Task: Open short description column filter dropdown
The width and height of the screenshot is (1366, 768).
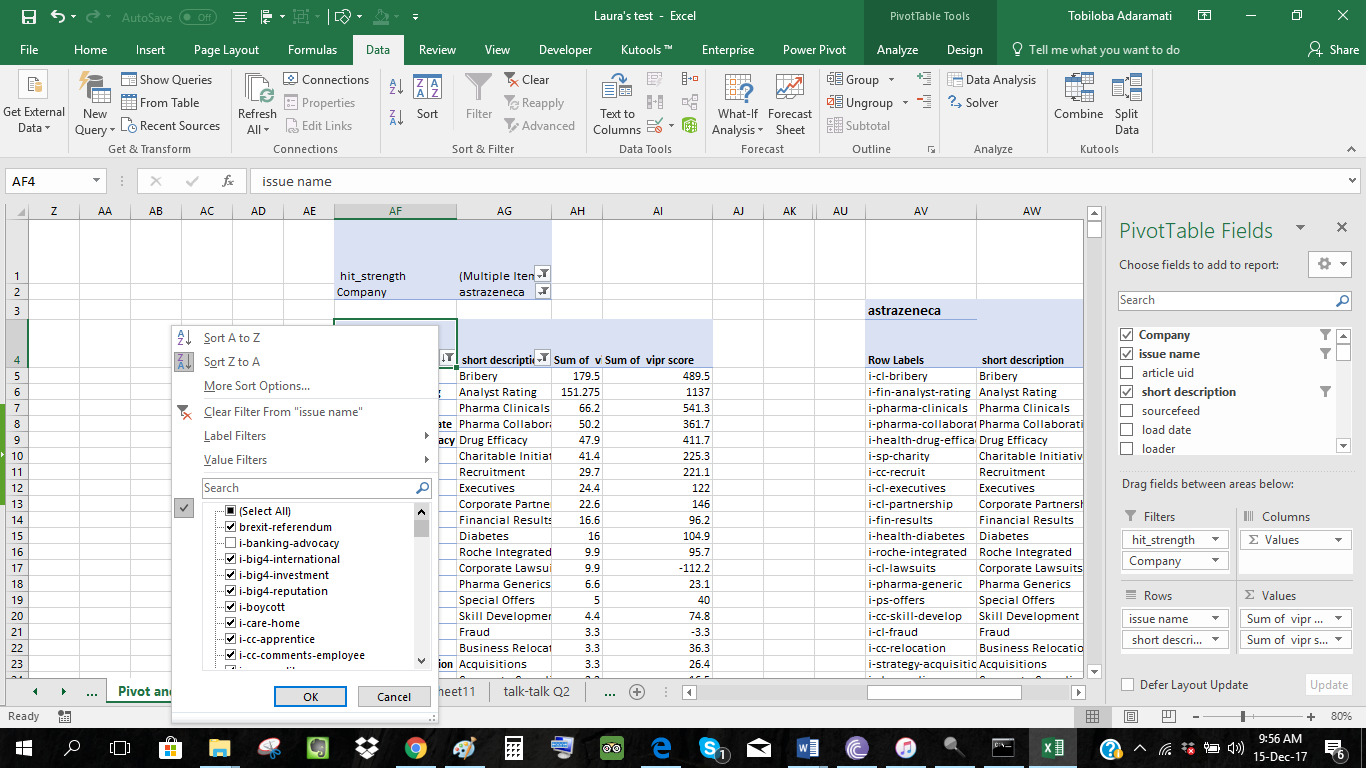Action: (x=543, y=358)
